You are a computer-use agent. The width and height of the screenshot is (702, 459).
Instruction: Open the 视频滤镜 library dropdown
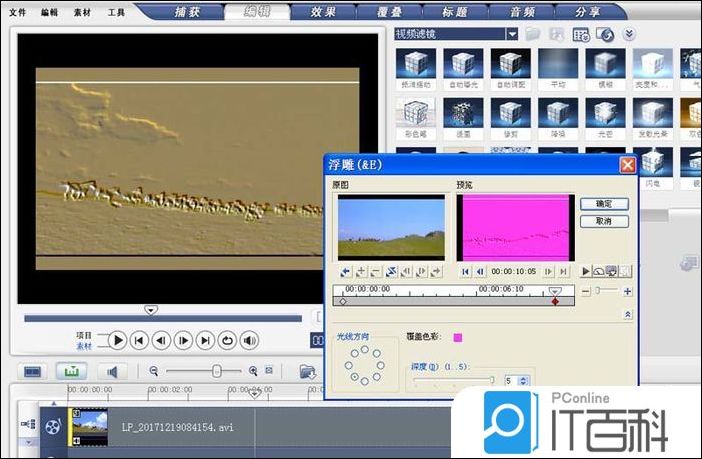point(512,34)
